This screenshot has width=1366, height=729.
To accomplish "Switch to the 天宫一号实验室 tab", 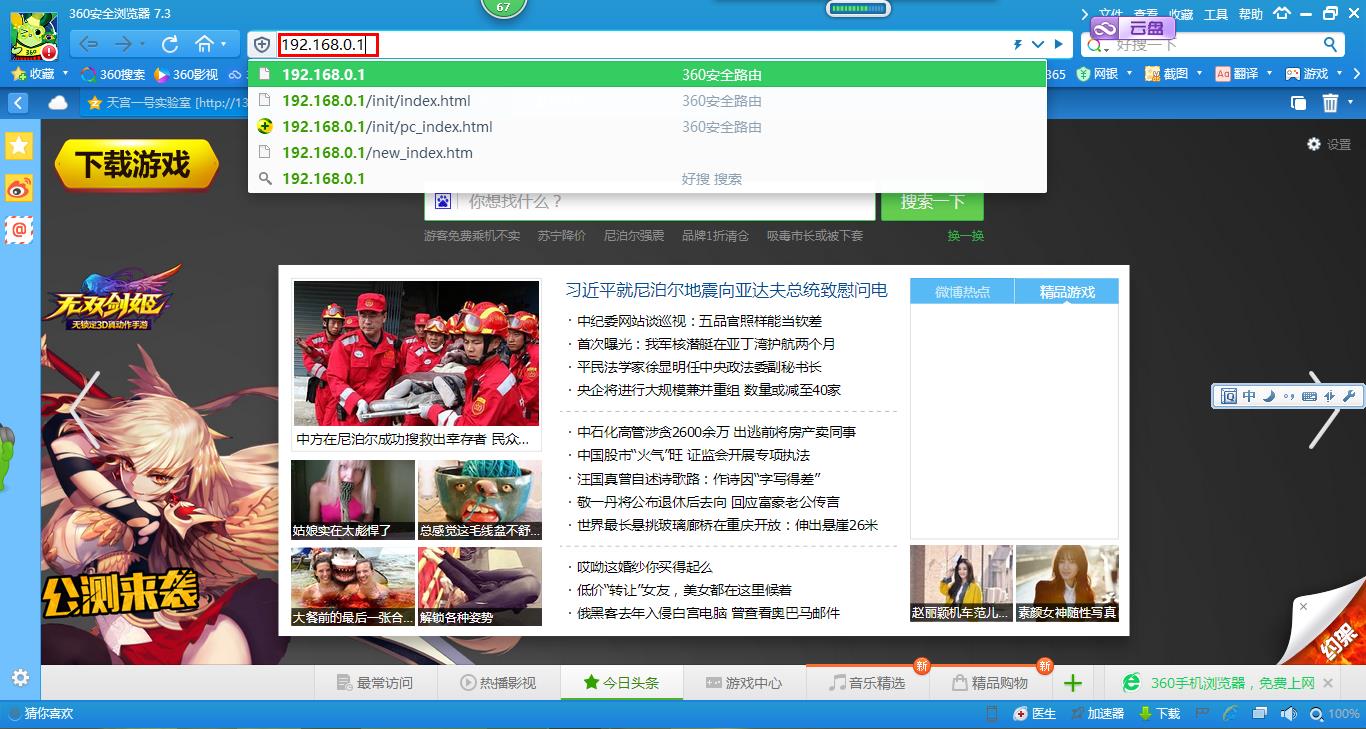I will point(165,103).
